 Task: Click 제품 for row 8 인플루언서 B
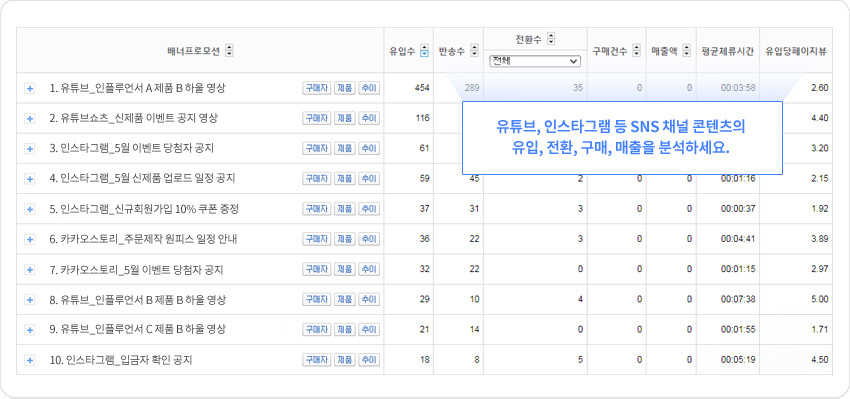[344, 300]
